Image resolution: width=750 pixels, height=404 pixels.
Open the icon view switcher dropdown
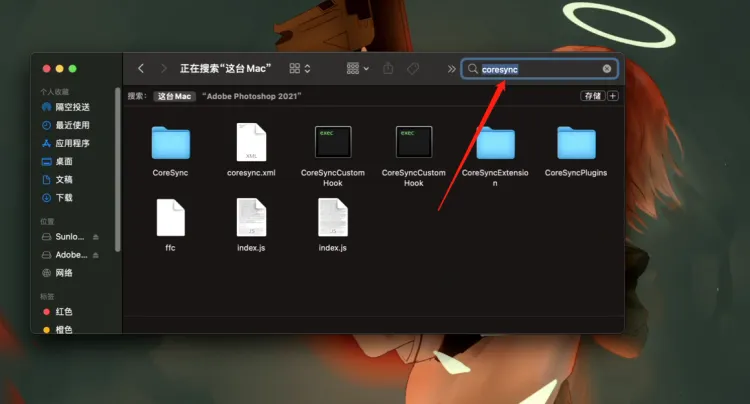[x=299, y=69]
